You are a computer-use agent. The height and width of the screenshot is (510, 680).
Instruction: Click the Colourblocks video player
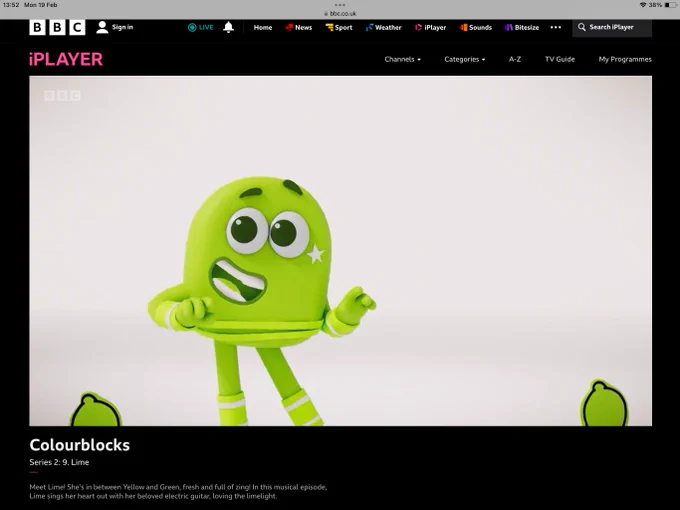[x=340, y=251]
